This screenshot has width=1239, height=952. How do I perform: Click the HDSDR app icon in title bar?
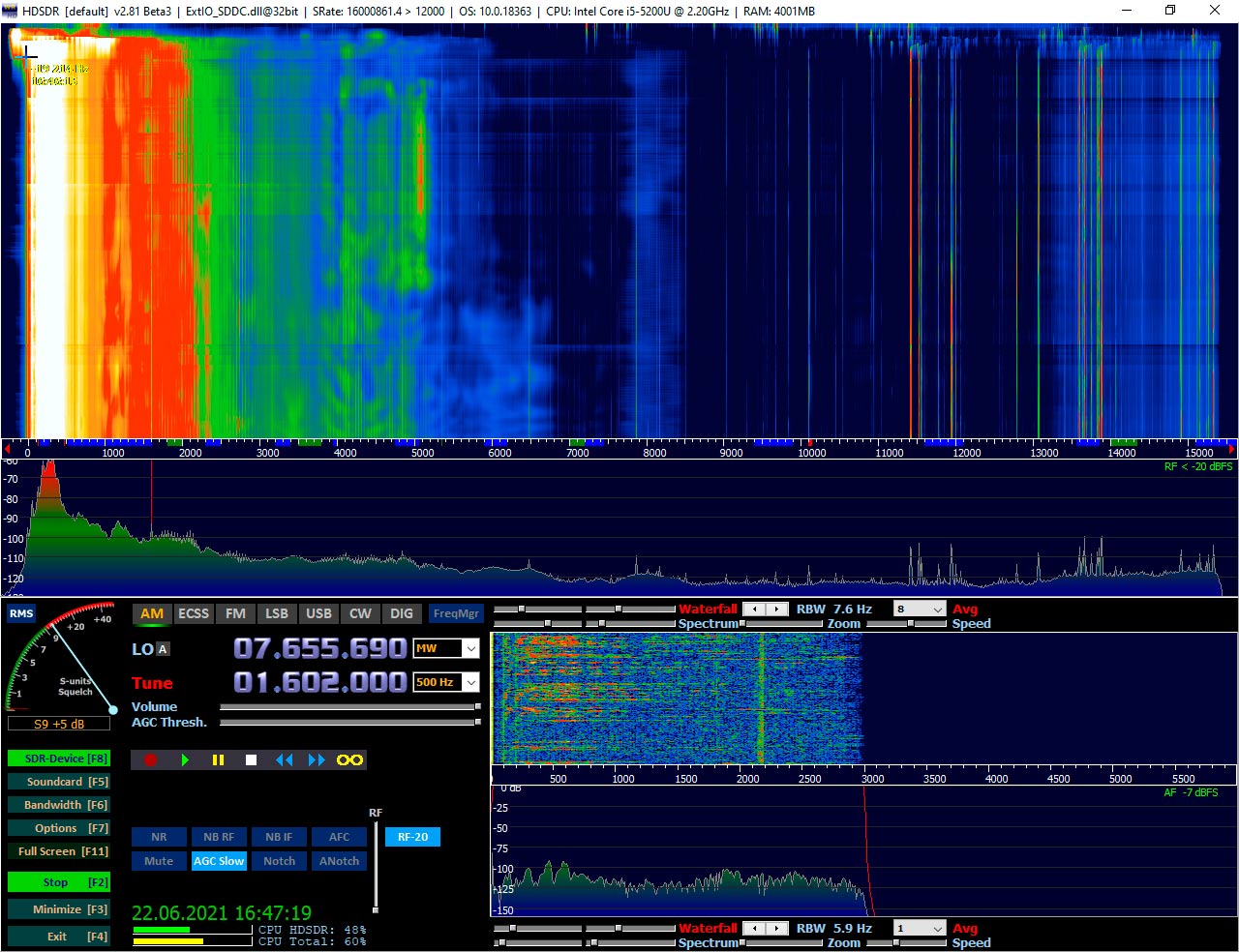click(11, 11)
